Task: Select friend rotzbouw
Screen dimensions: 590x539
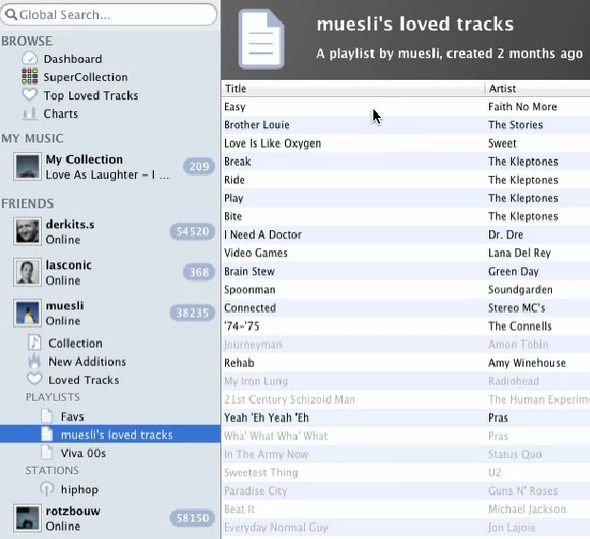Action: pos(110,518)
